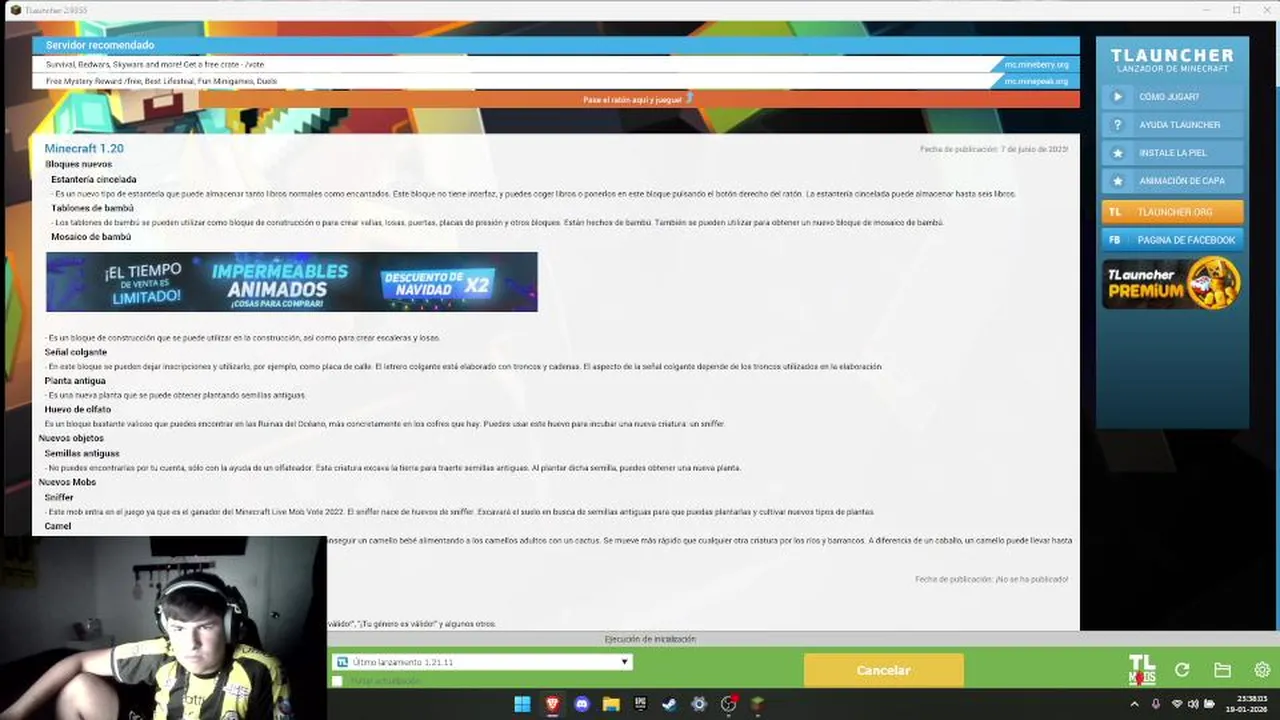Image resolution: width=1280 pixels, height=720 pixels.
Task: Click the microphone tray icon
Action: pyautogui.click(x=1156, y=704)
